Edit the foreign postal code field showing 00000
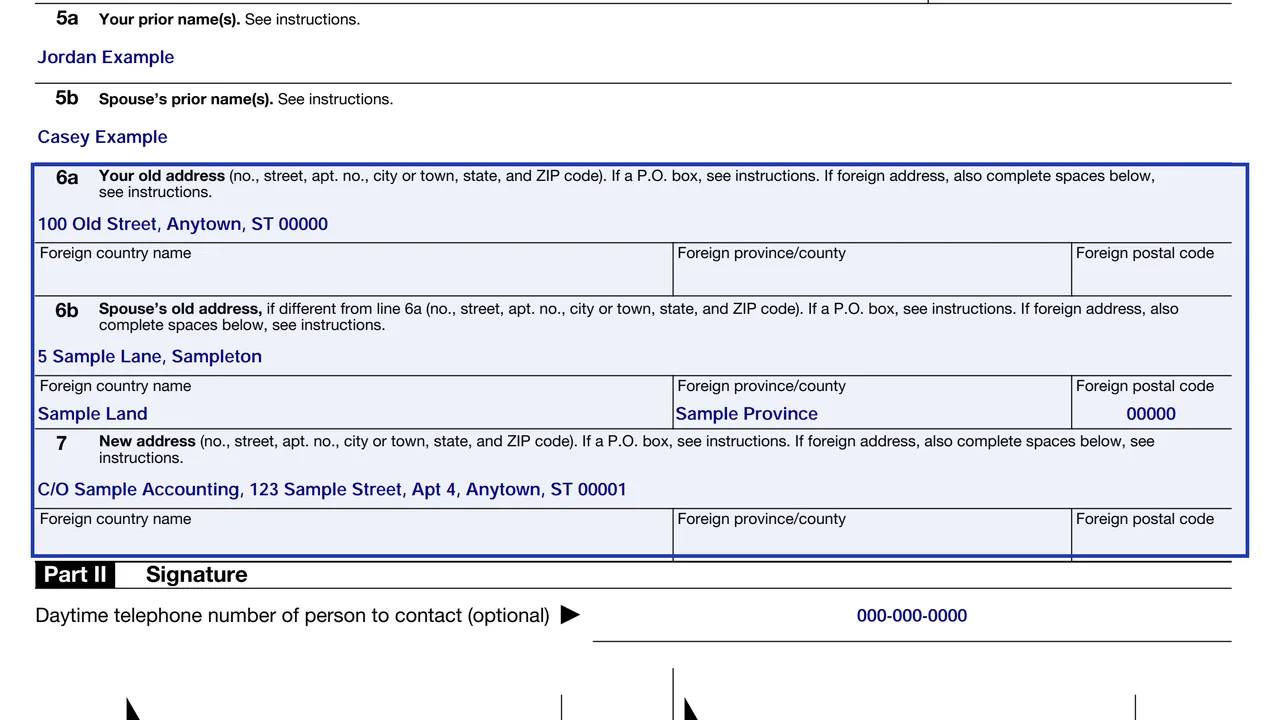Screen dimensions: 1280x720 [1151, 414]
